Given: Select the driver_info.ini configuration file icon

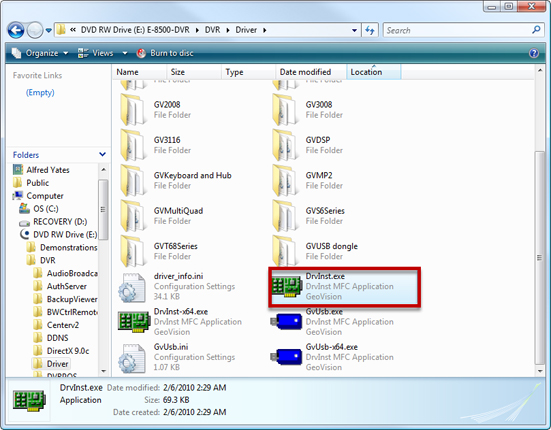Looking at the screenshot, I should pyautogui.click(x=132, y=288).
